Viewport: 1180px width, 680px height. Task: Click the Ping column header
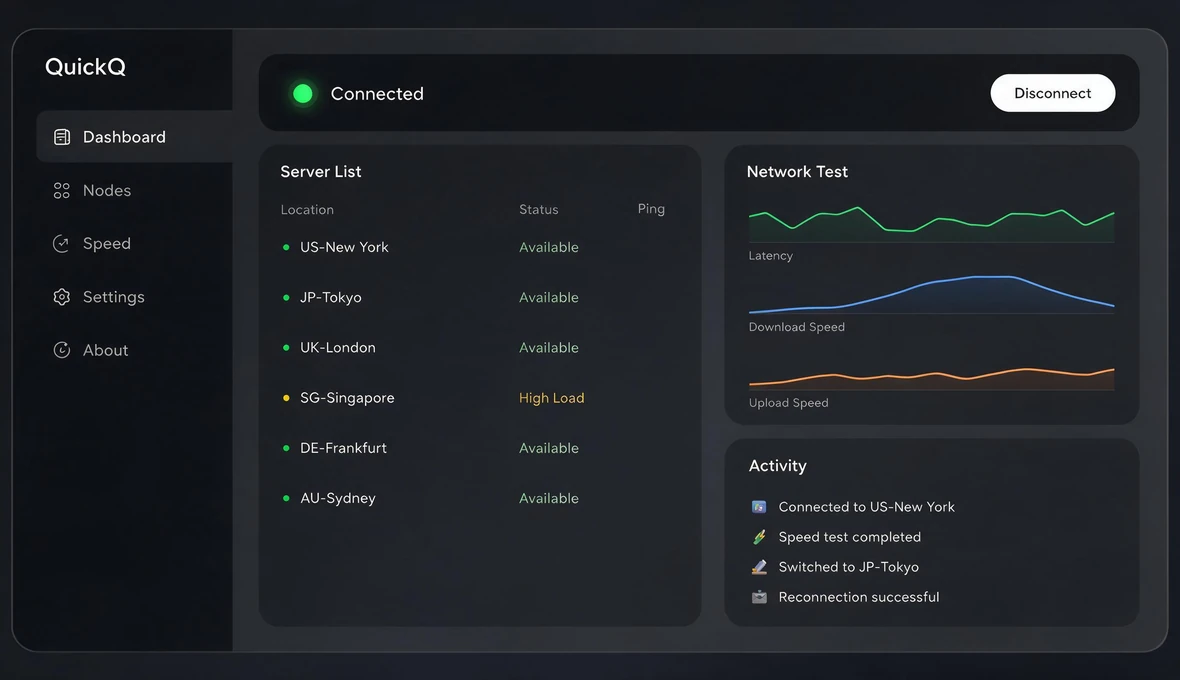point(651,209)
